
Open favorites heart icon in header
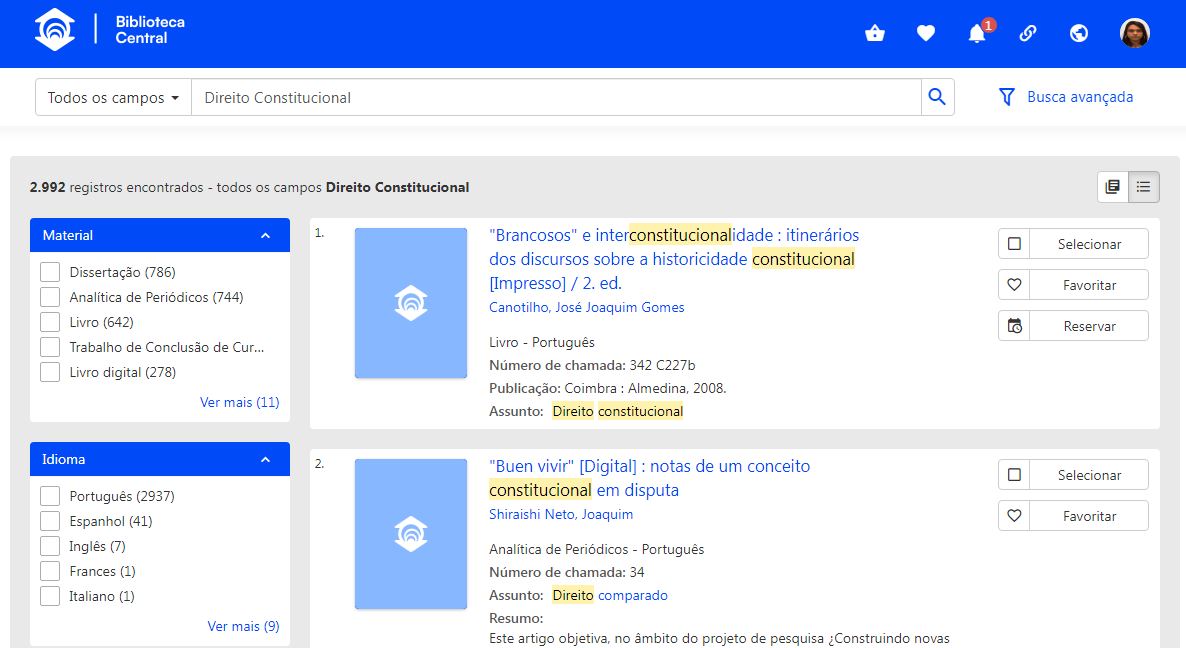926,33
